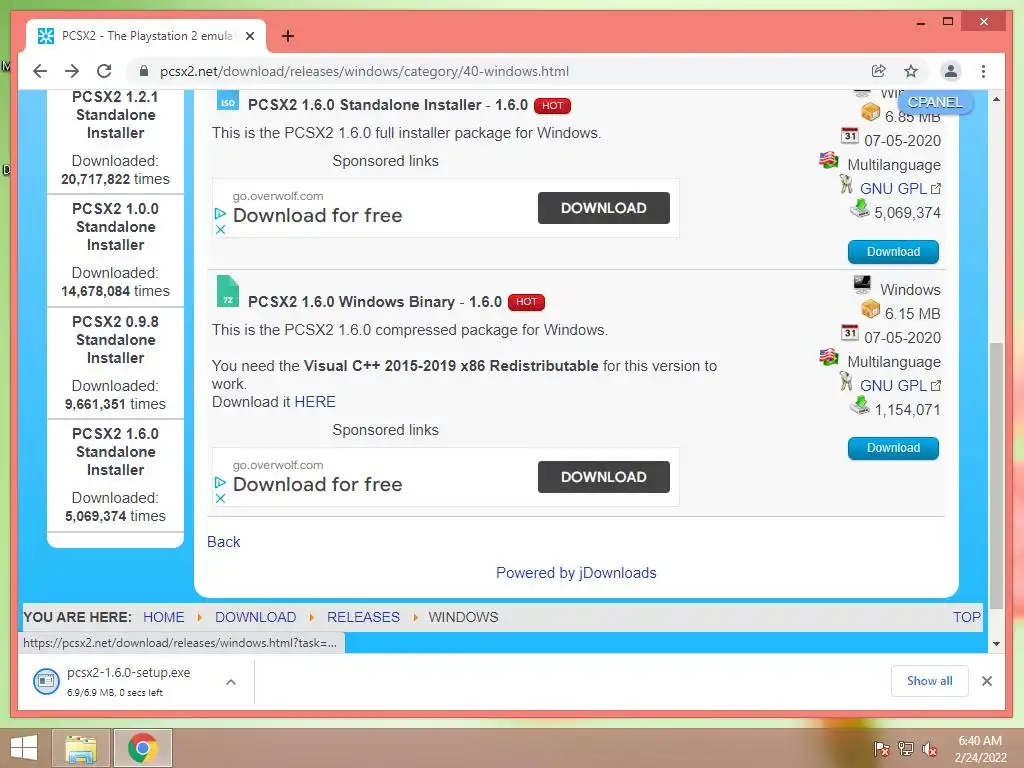Click the page scrollbar down arrow

pyautogui.click(x=996, y=644)
